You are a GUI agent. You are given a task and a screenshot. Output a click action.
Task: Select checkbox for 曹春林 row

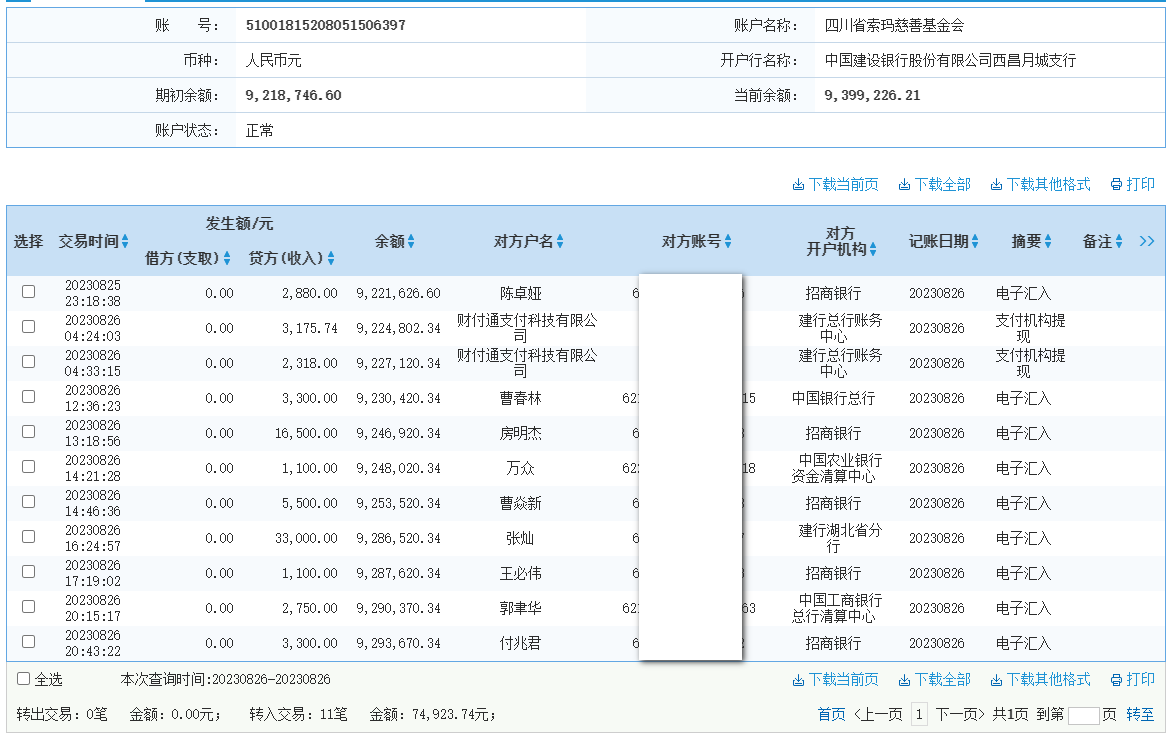click(x=28, y=397)
